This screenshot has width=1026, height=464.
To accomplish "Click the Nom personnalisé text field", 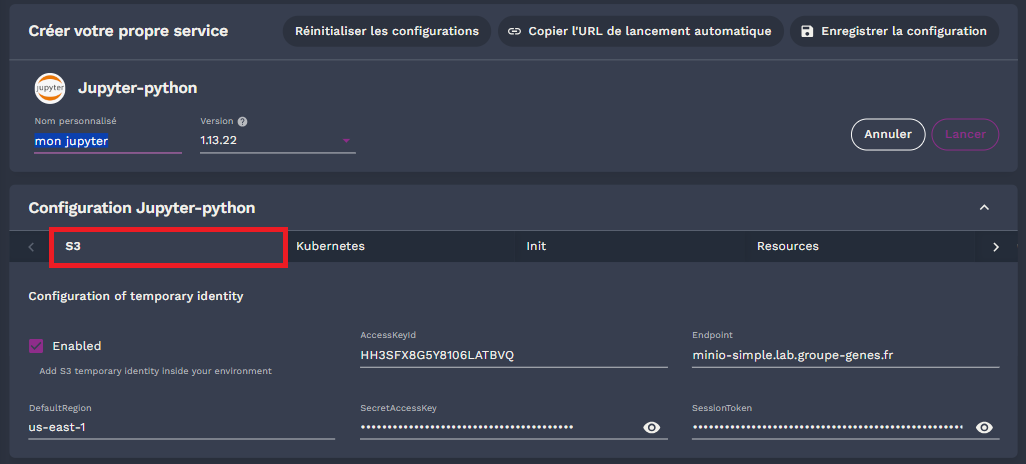I will (x=108, y=141).
